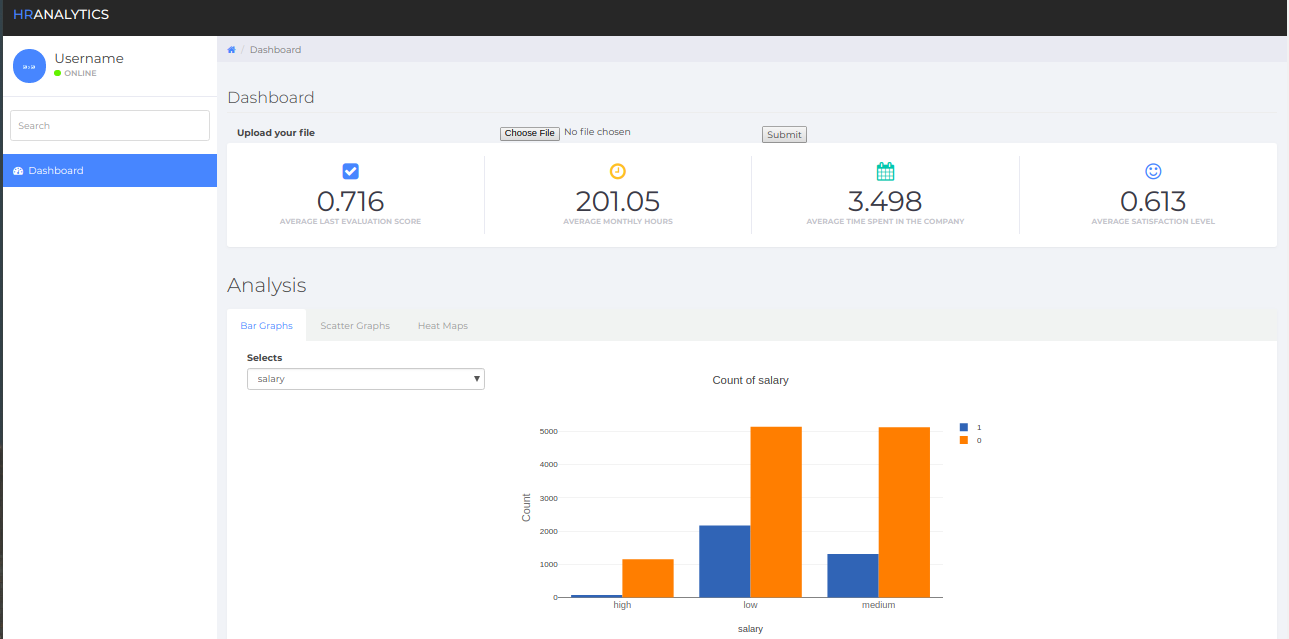Click the 0.716 evaluation score value
The image size is (1289, 639).
click(x=350, y=202)
